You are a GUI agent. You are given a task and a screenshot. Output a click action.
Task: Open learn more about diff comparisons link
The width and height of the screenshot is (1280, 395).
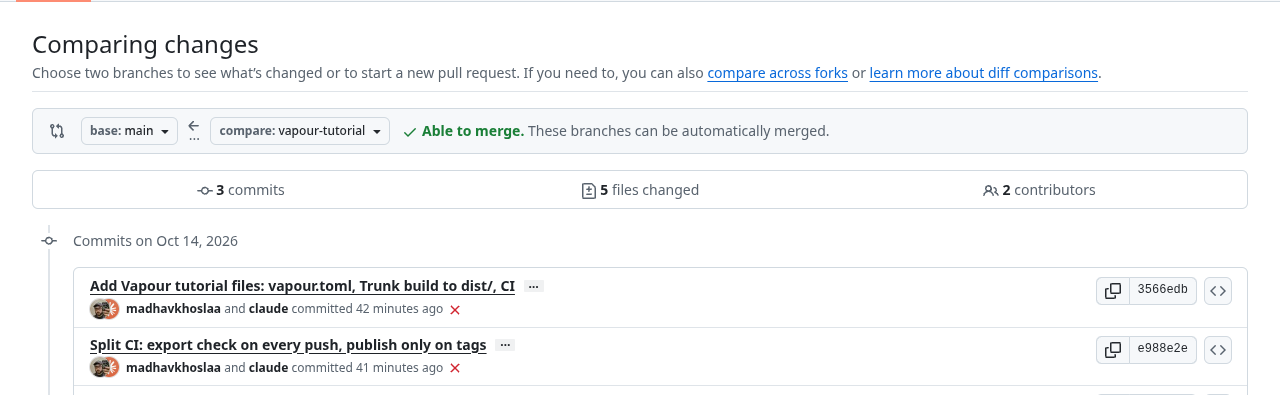point(984,73)
